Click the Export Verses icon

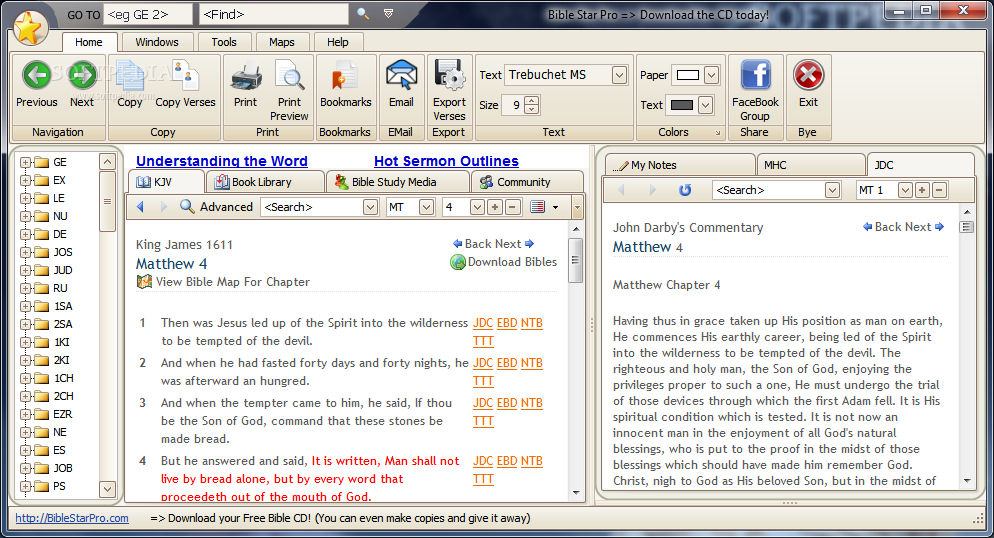pos(449,77)
